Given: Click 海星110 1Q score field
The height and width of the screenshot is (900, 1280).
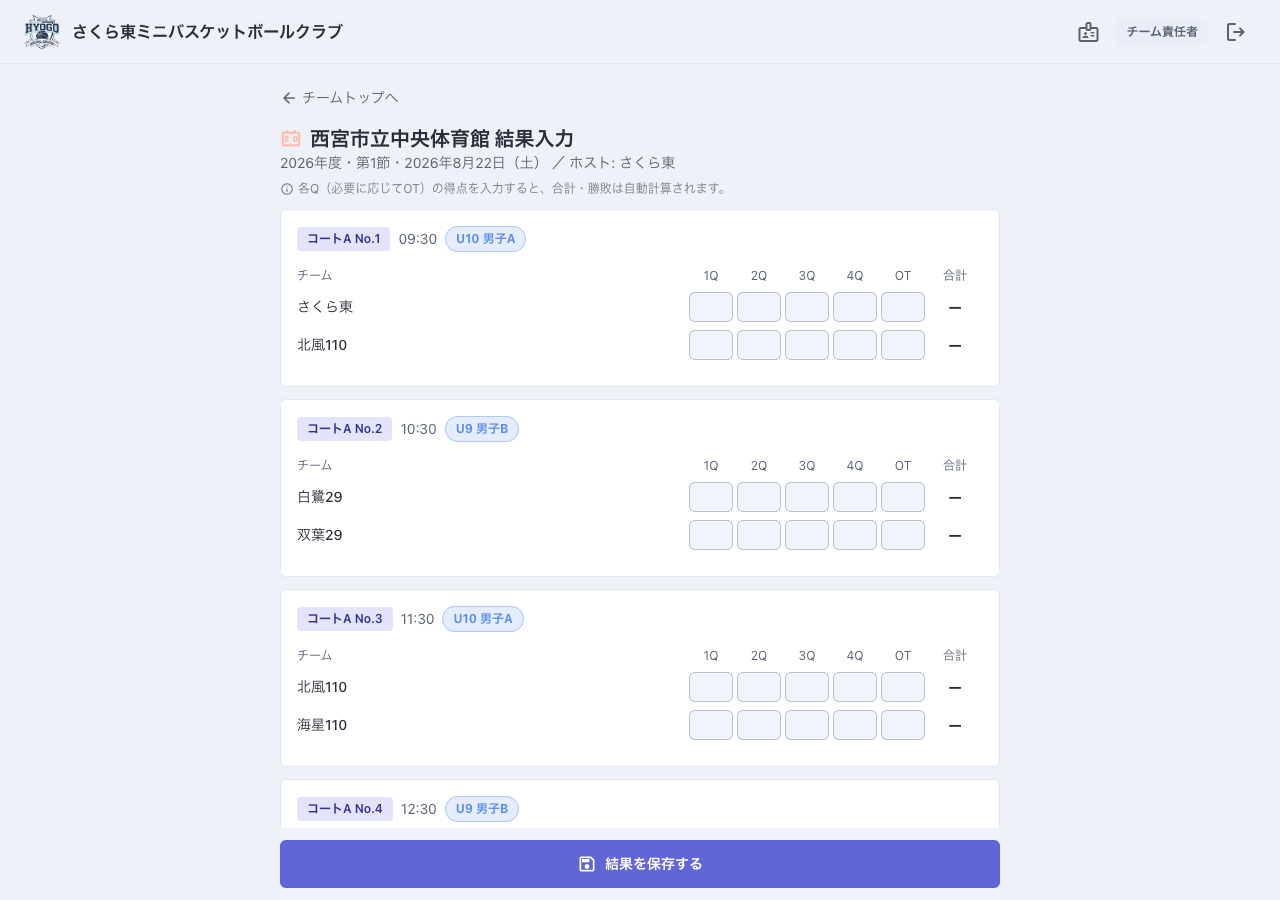Looking at the screenshot, I should (x=711, y=725).
